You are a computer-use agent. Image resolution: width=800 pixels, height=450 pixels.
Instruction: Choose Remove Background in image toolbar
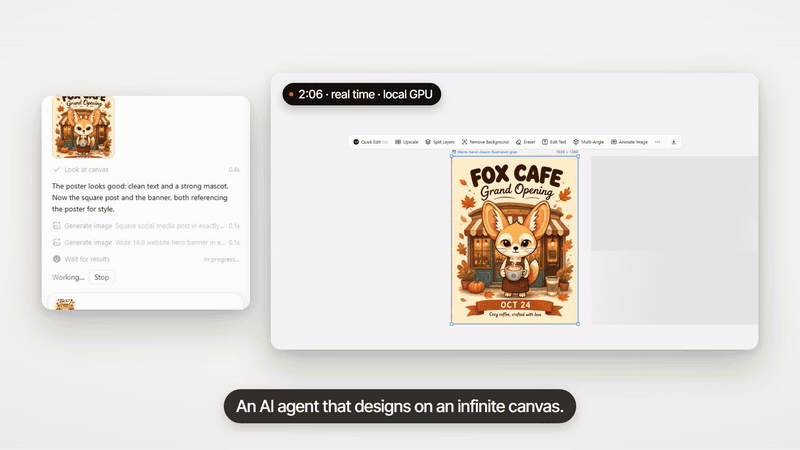(485, 142)
